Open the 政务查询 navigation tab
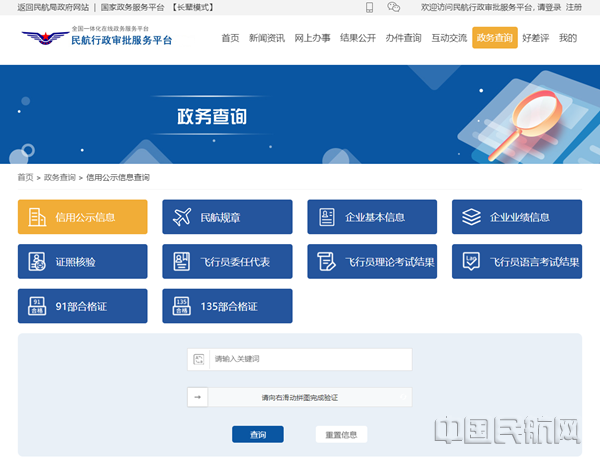Image resolution: width=600 pixels, height=460 pixels. [x=494, y=38]
